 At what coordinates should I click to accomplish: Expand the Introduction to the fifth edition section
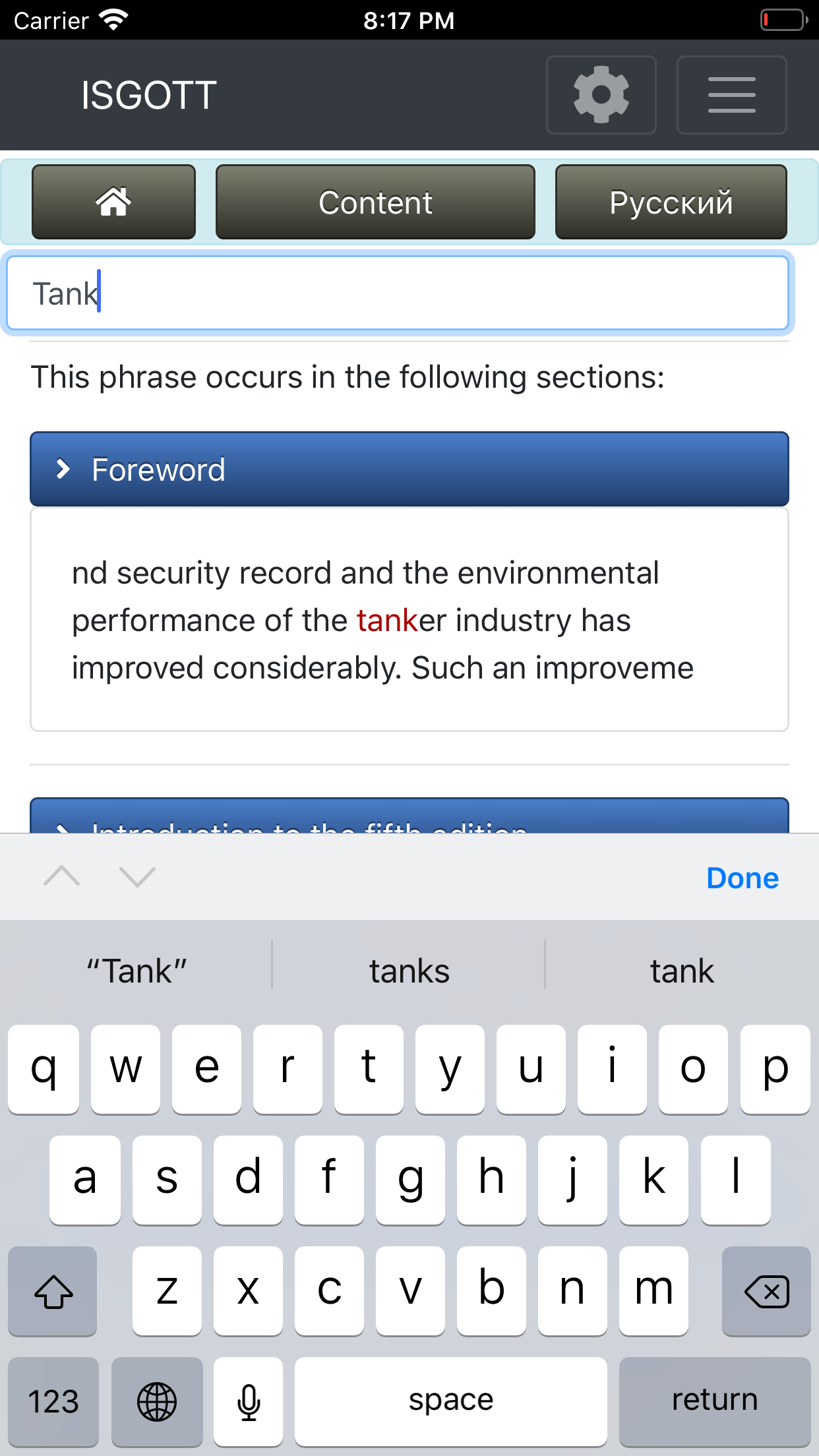coord(409,818)
